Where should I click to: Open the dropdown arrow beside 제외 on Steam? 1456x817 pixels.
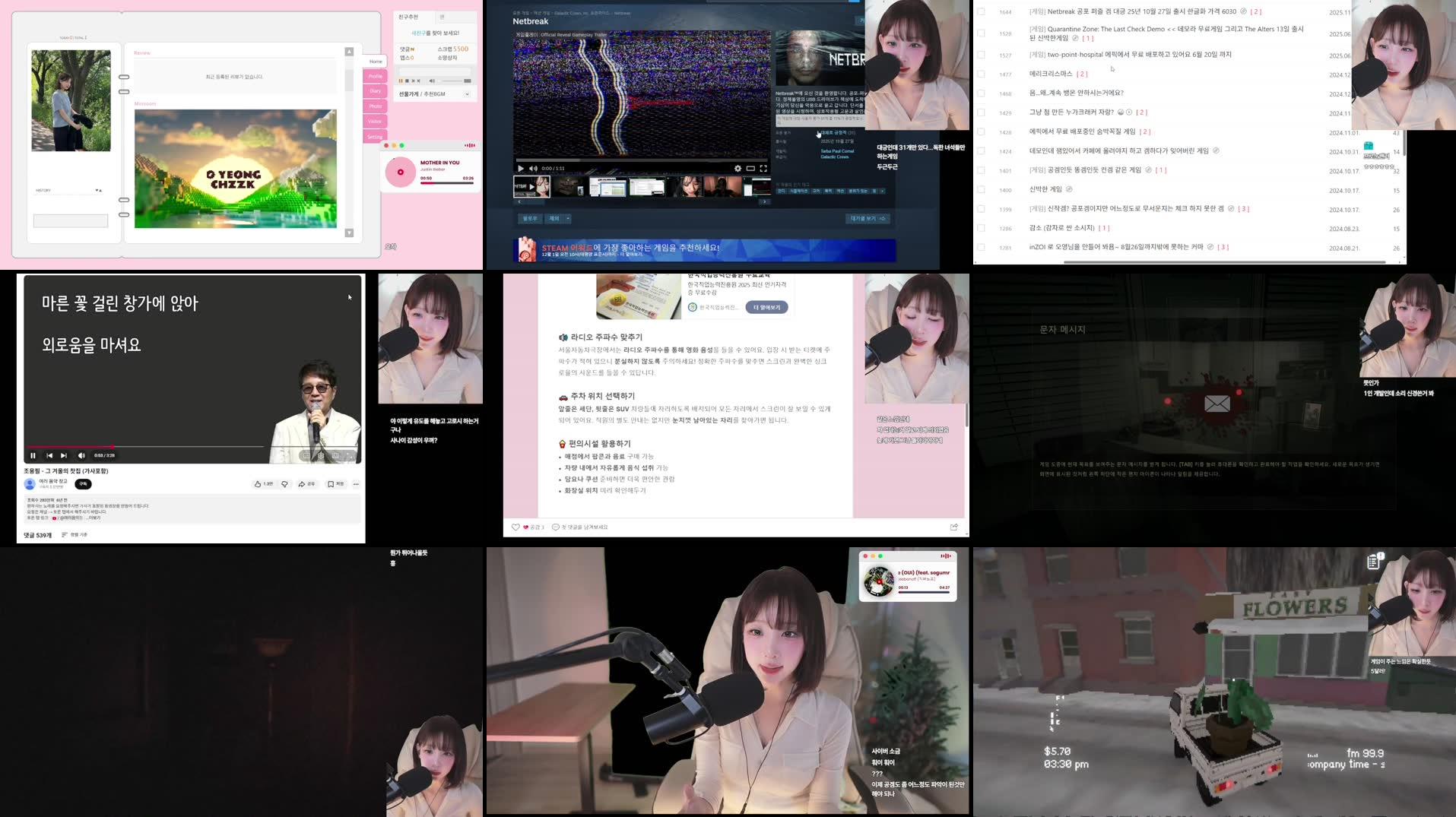coord(567,218)
